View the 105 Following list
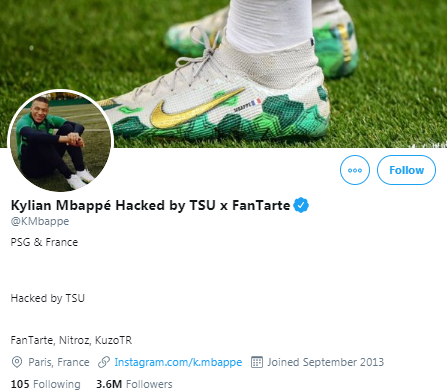 (x=45, y=384)
